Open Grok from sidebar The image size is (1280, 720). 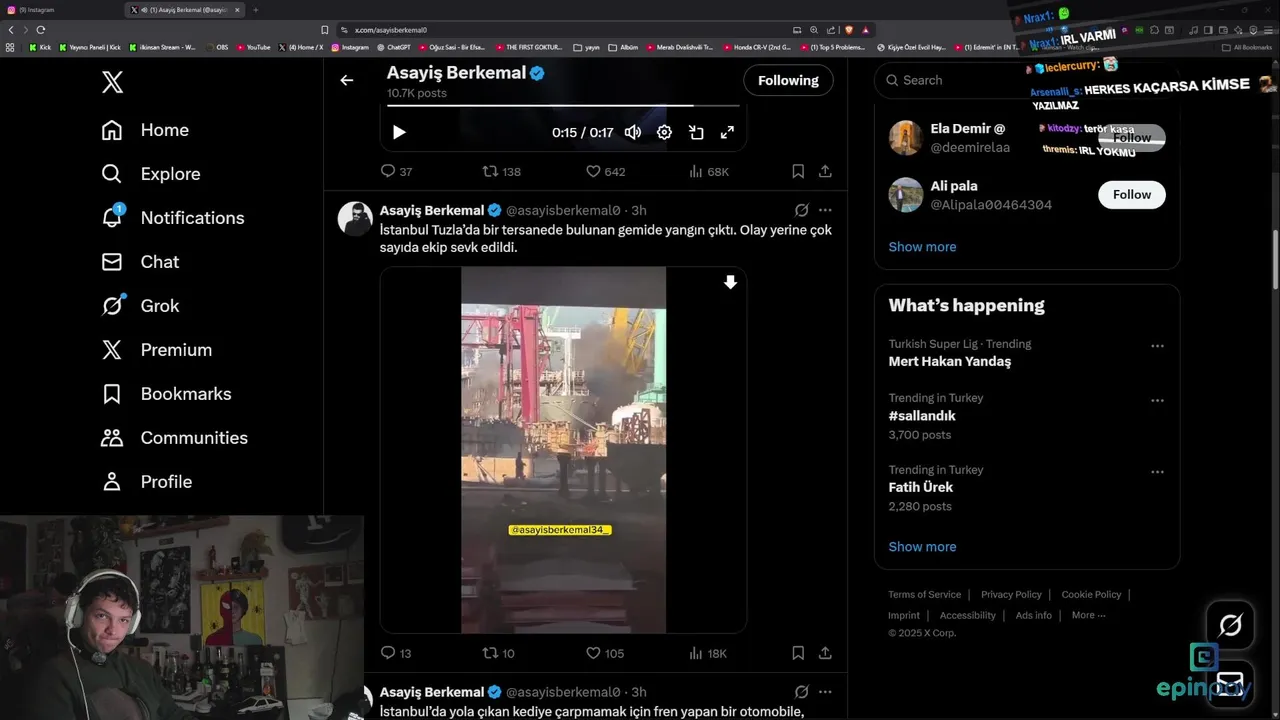(140, 306)
